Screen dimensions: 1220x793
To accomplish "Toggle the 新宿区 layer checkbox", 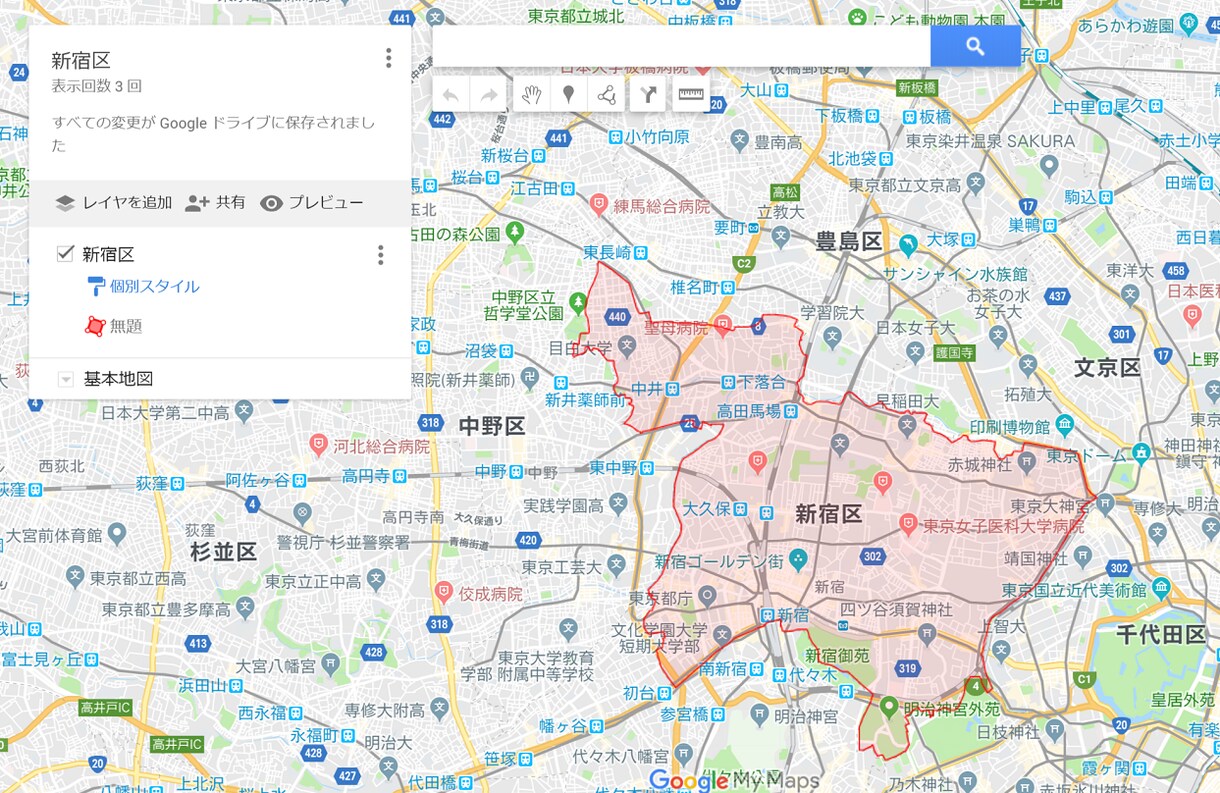I will pyautogui.click(x=65, y=253).
